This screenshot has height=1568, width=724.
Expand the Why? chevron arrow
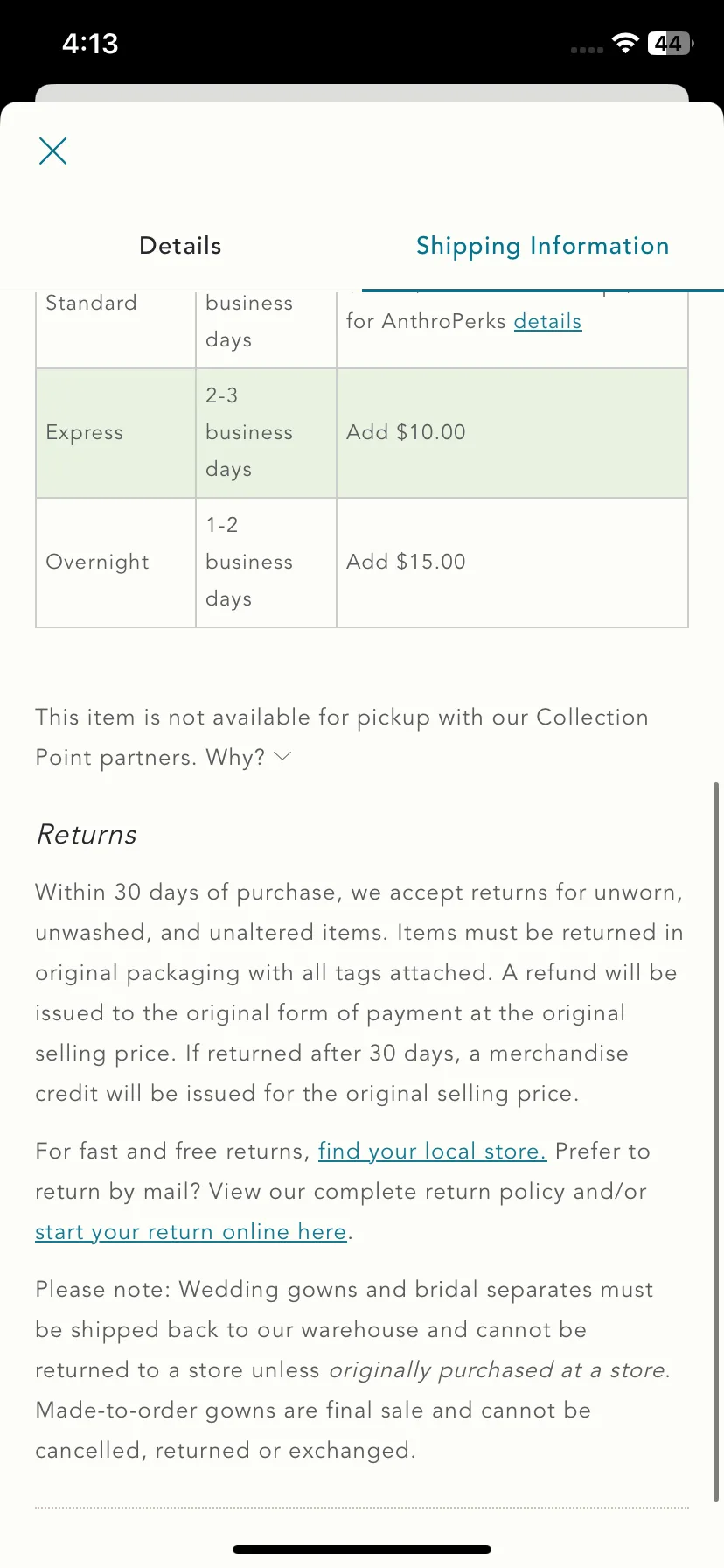[x=282, y=756]
